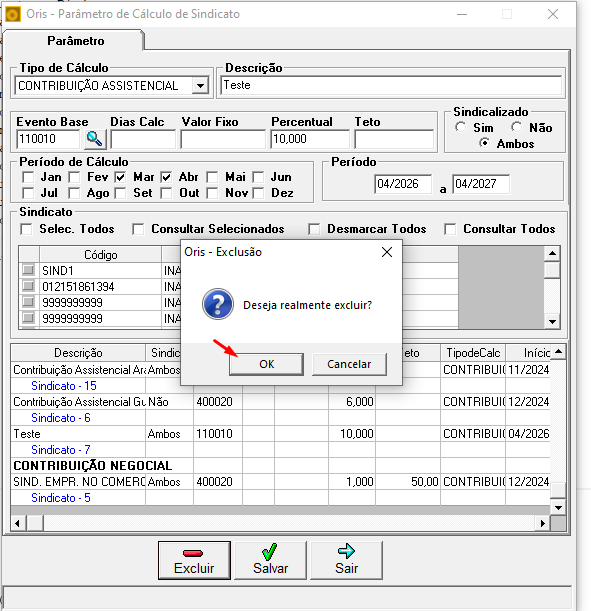Image resolution: width=591 pixels, height=611 pixels.
Task: Switch to the Parâmetro tab
Action: (x=76, y=41)
